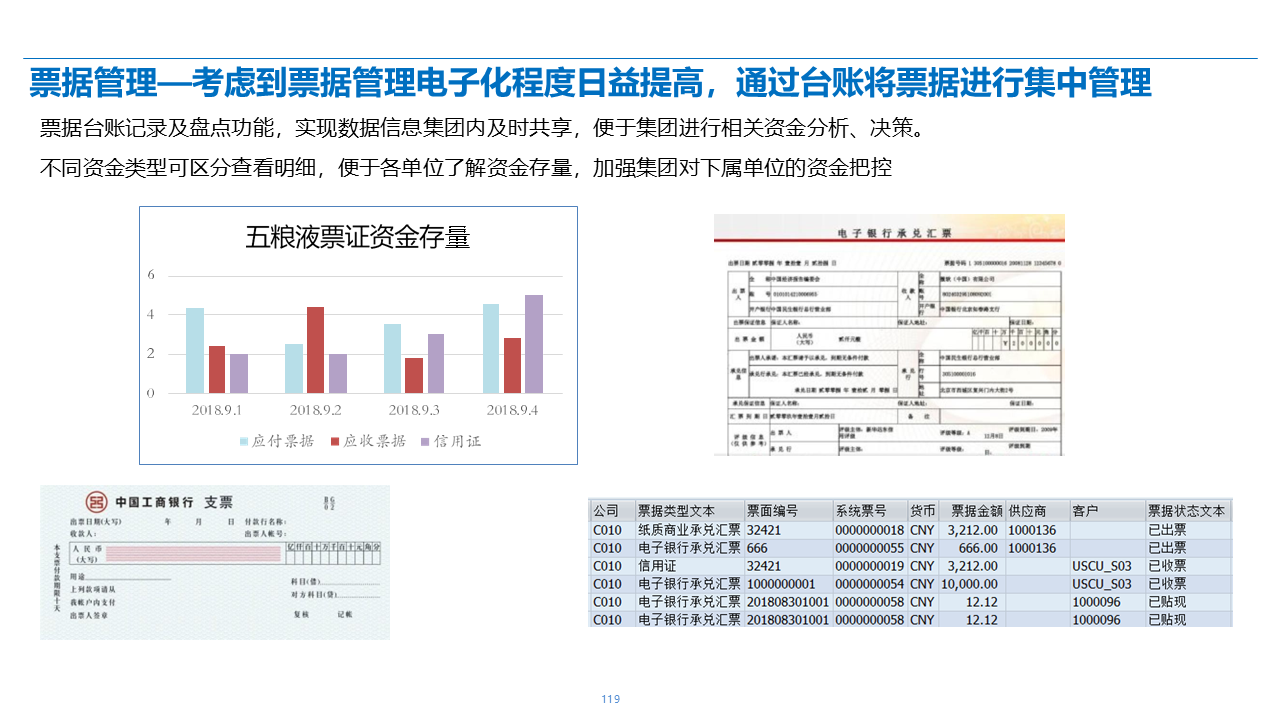Click 已出票 status in the 纸质商业承兑汇票 row
1280x720 pixels.
click(x=1188, y=530)
